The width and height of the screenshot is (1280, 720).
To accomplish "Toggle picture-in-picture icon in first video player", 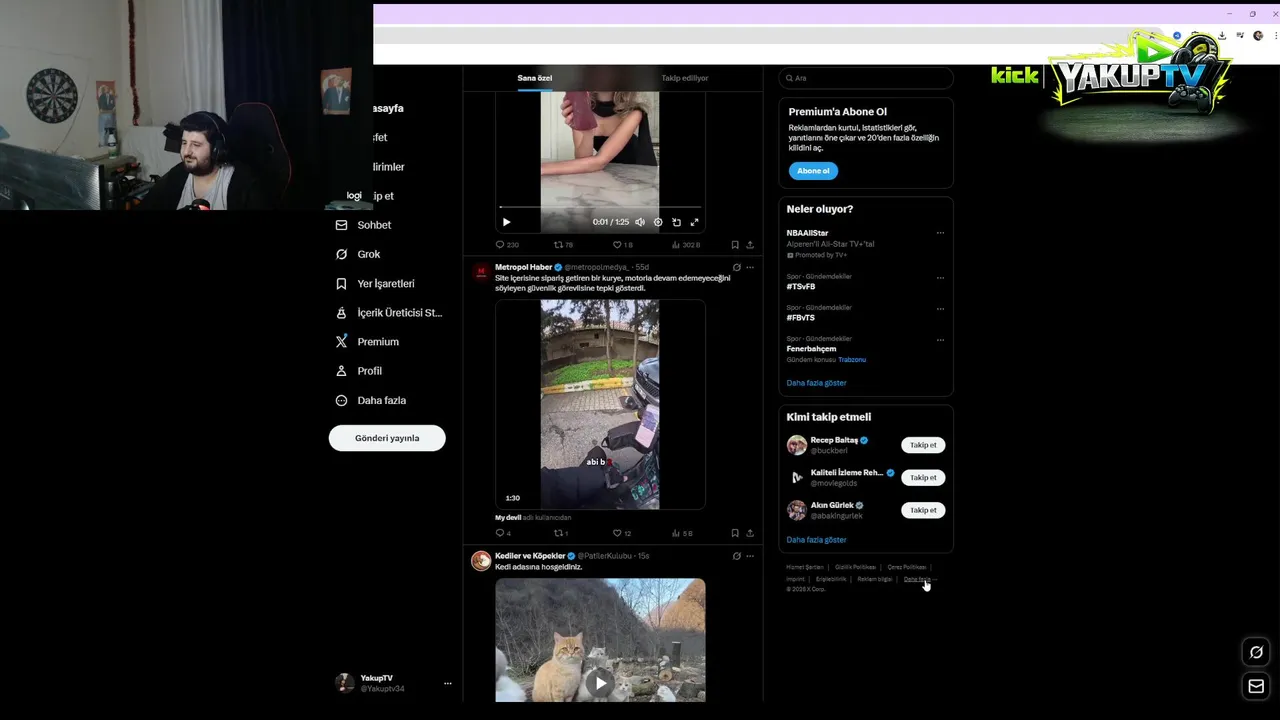I will coord(676,222).
